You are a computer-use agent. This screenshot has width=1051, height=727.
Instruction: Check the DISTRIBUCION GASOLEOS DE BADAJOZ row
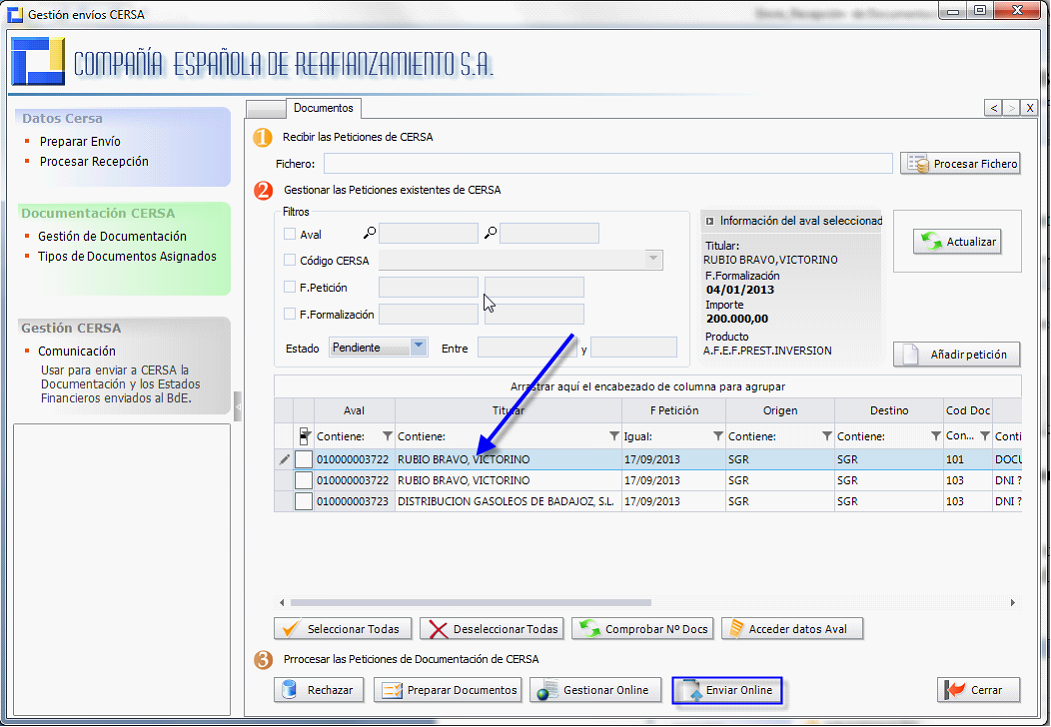coord(304,501)
